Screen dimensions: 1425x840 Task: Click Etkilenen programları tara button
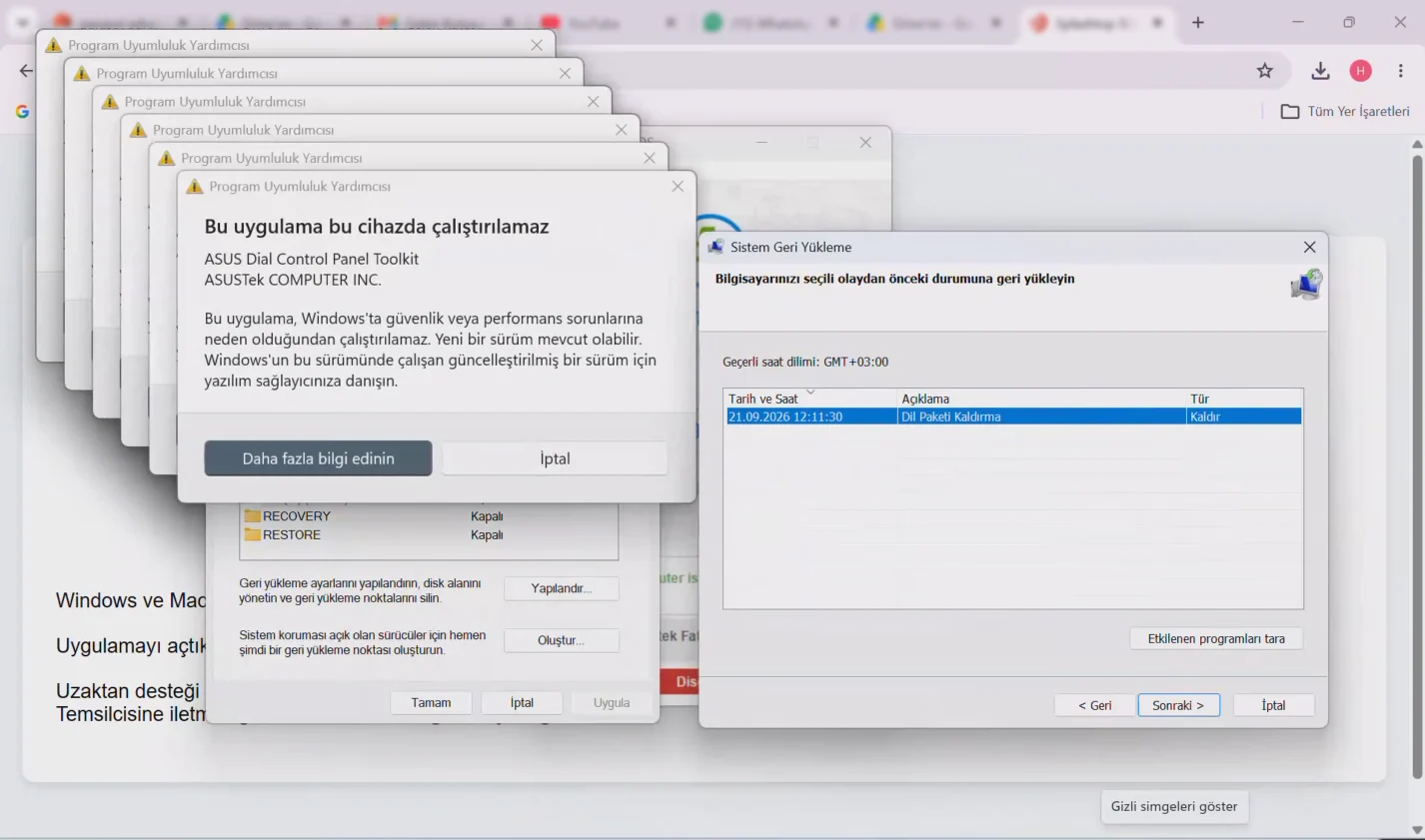[1216, 639]
